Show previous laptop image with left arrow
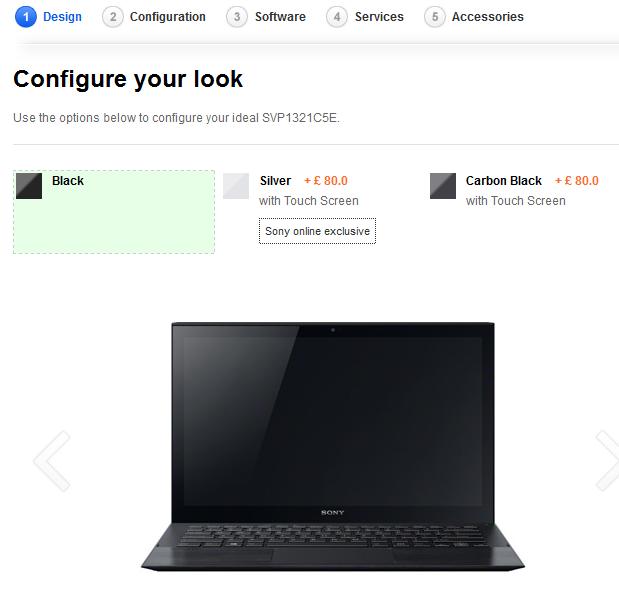Image resolution: width=619 pixels, height=599 pixels. coord(52,461)
